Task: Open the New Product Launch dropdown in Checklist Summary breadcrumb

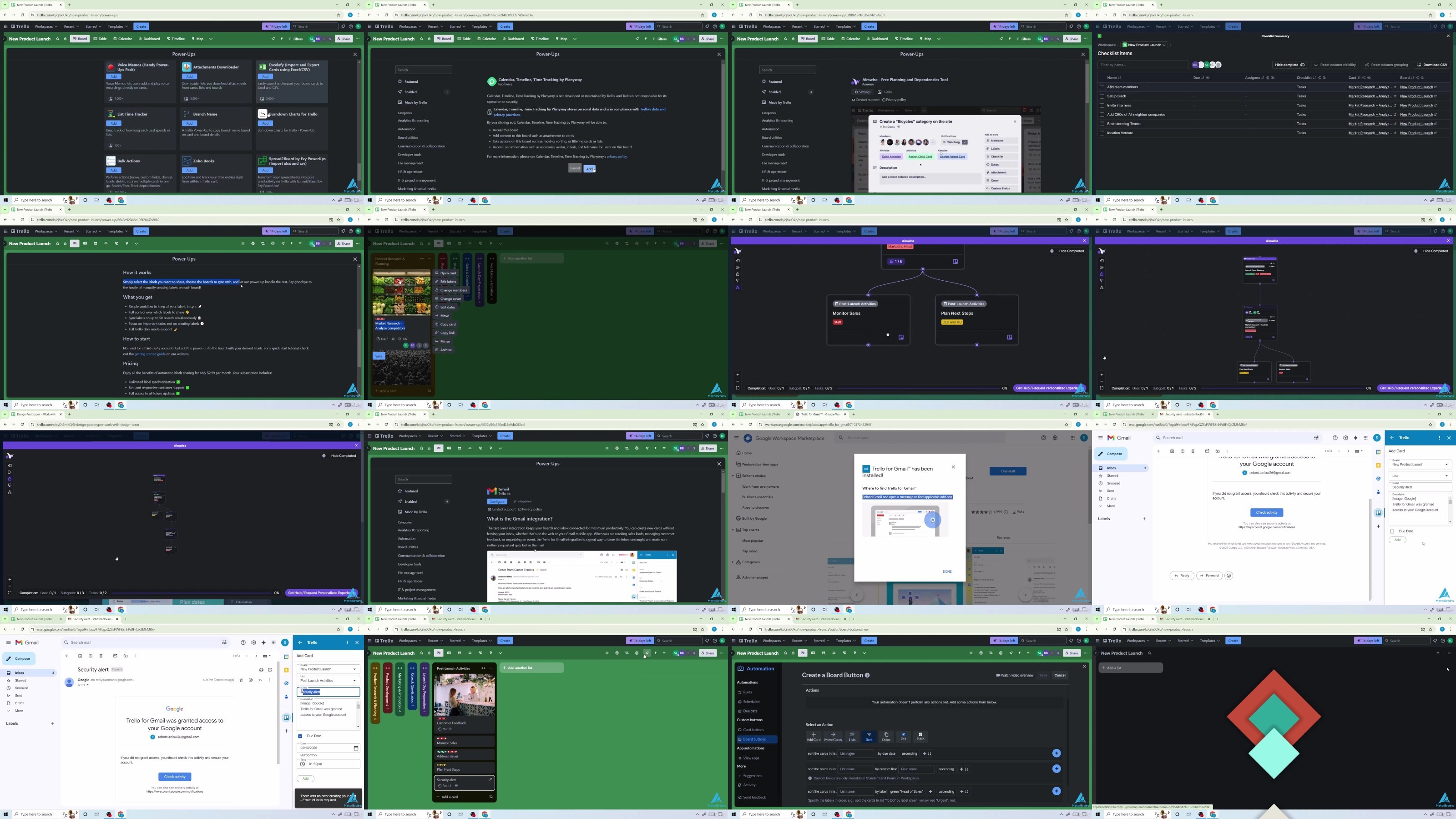Action: [1144, 45]
